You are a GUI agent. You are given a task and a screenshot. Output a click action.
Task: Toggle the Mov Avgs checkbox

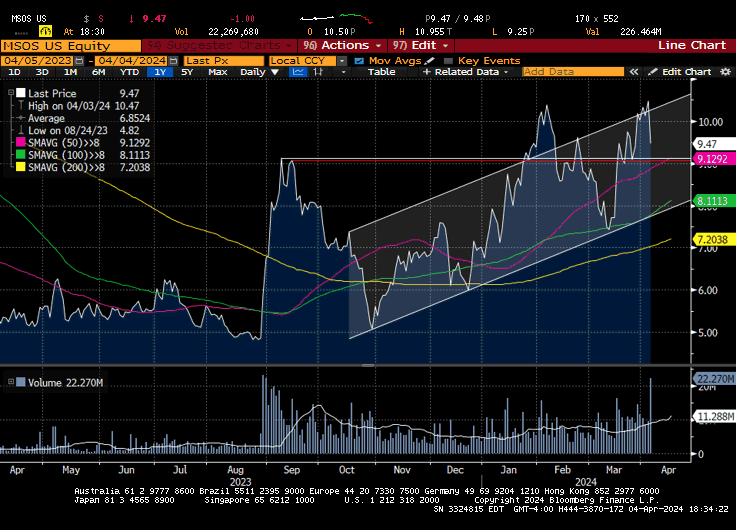pos(359,61)
